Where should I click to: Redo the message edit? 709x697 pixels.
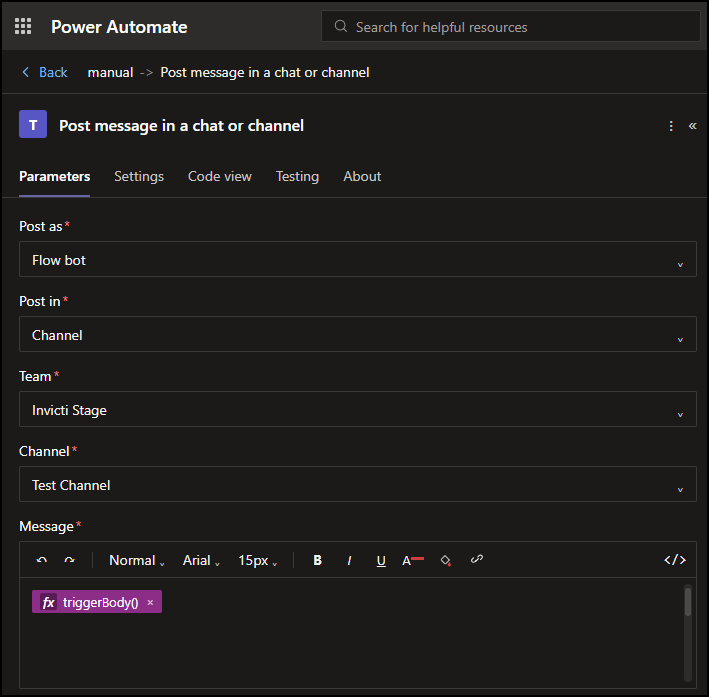pos(69,560)
